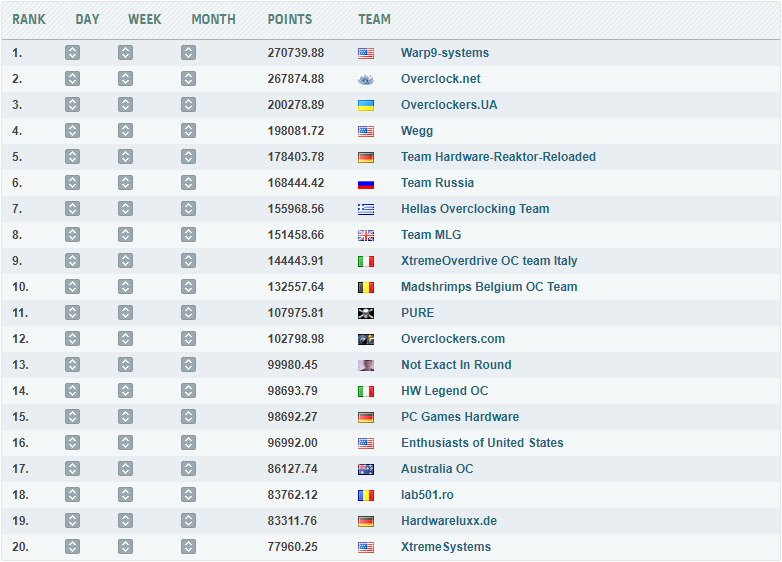Click the Australian flag beside Australia OC
Viewport: 782px width, 562px height.
(366, 469)
